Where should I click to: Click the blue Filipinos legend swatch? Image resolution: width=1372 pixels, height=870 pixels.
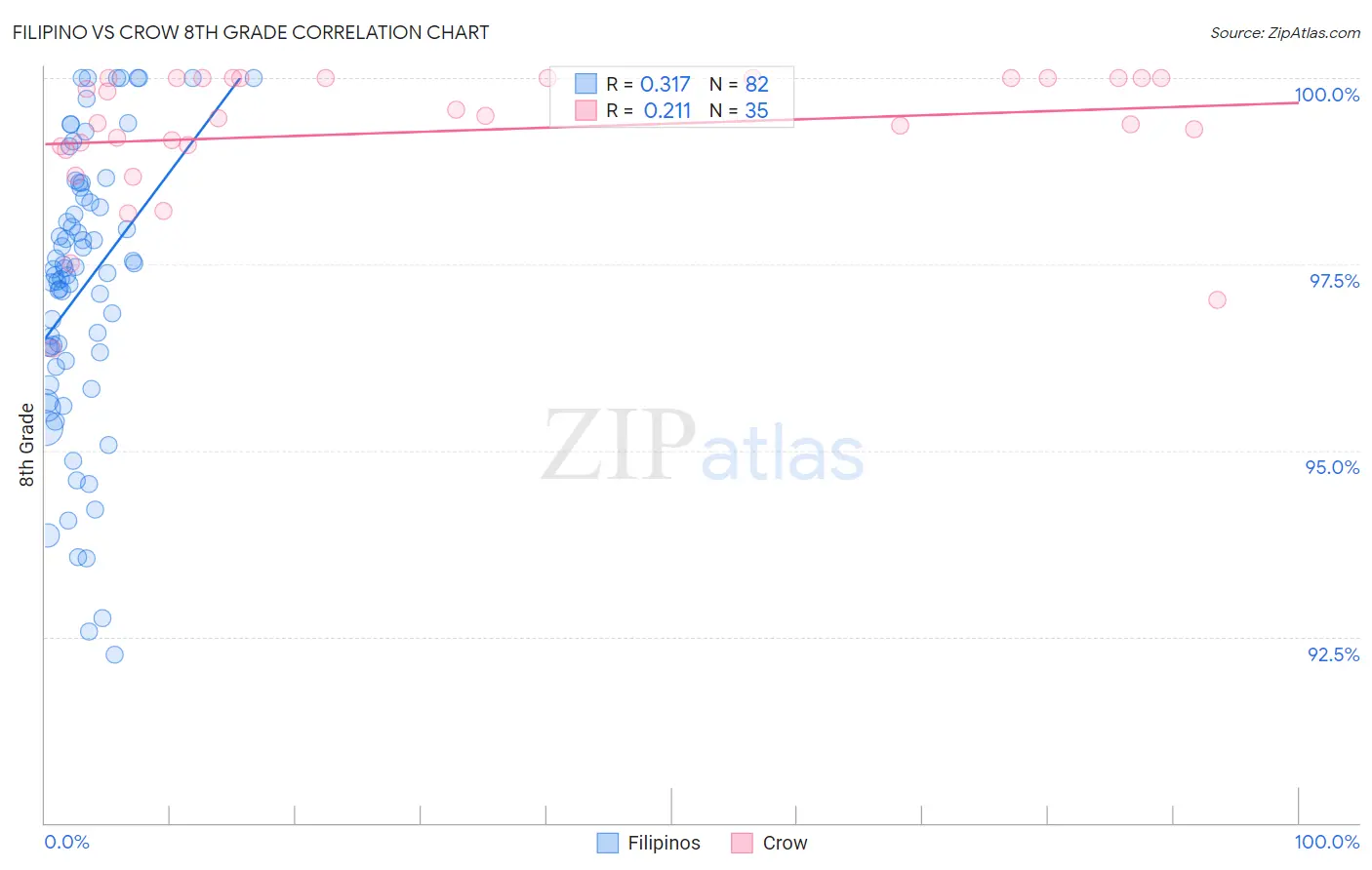[607, 843]
